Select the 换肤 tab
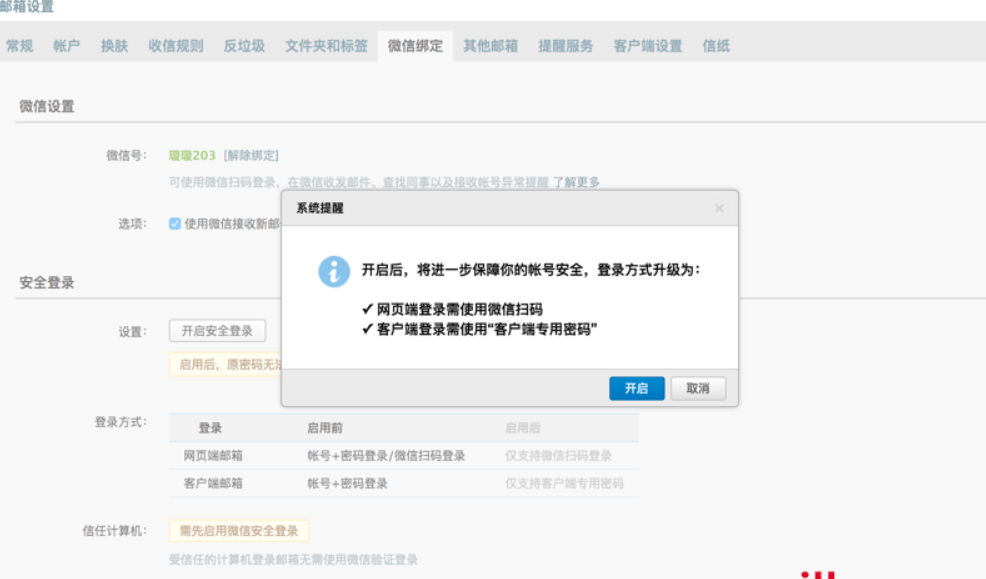Screen dimensions: 986x579 coord(113,45)
